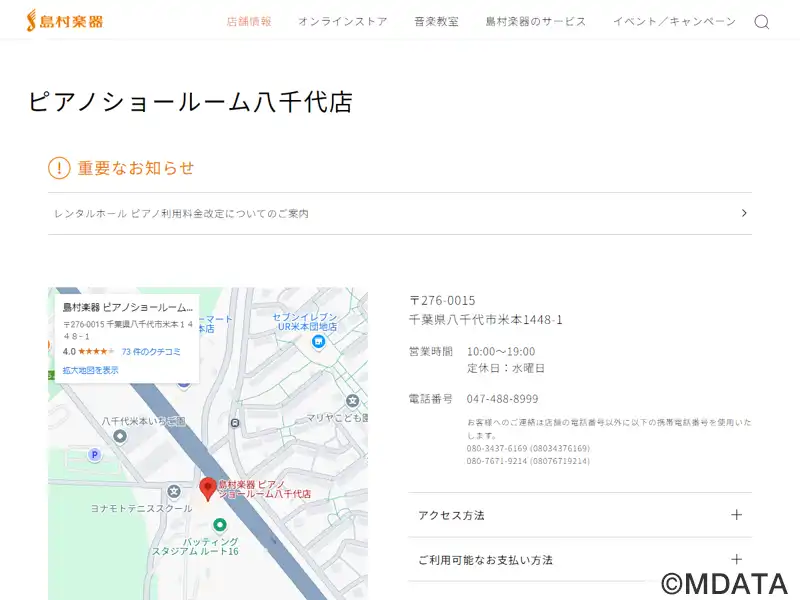This screenshot has height=600, width=800.
Task: Click the マリヤこども園 star marker
Action: (353, 401)
